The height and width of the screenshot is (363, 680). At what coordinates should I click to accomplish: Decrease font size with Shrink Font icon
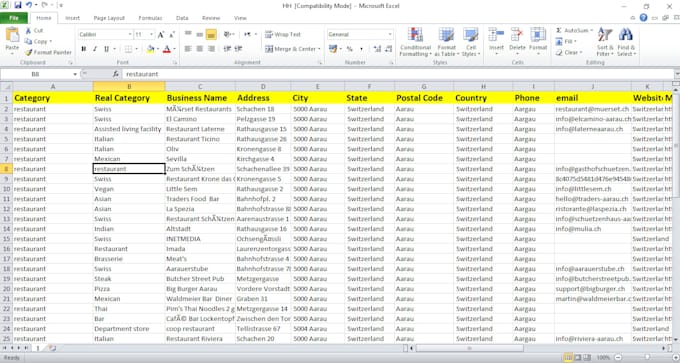(x=172, y=34)
